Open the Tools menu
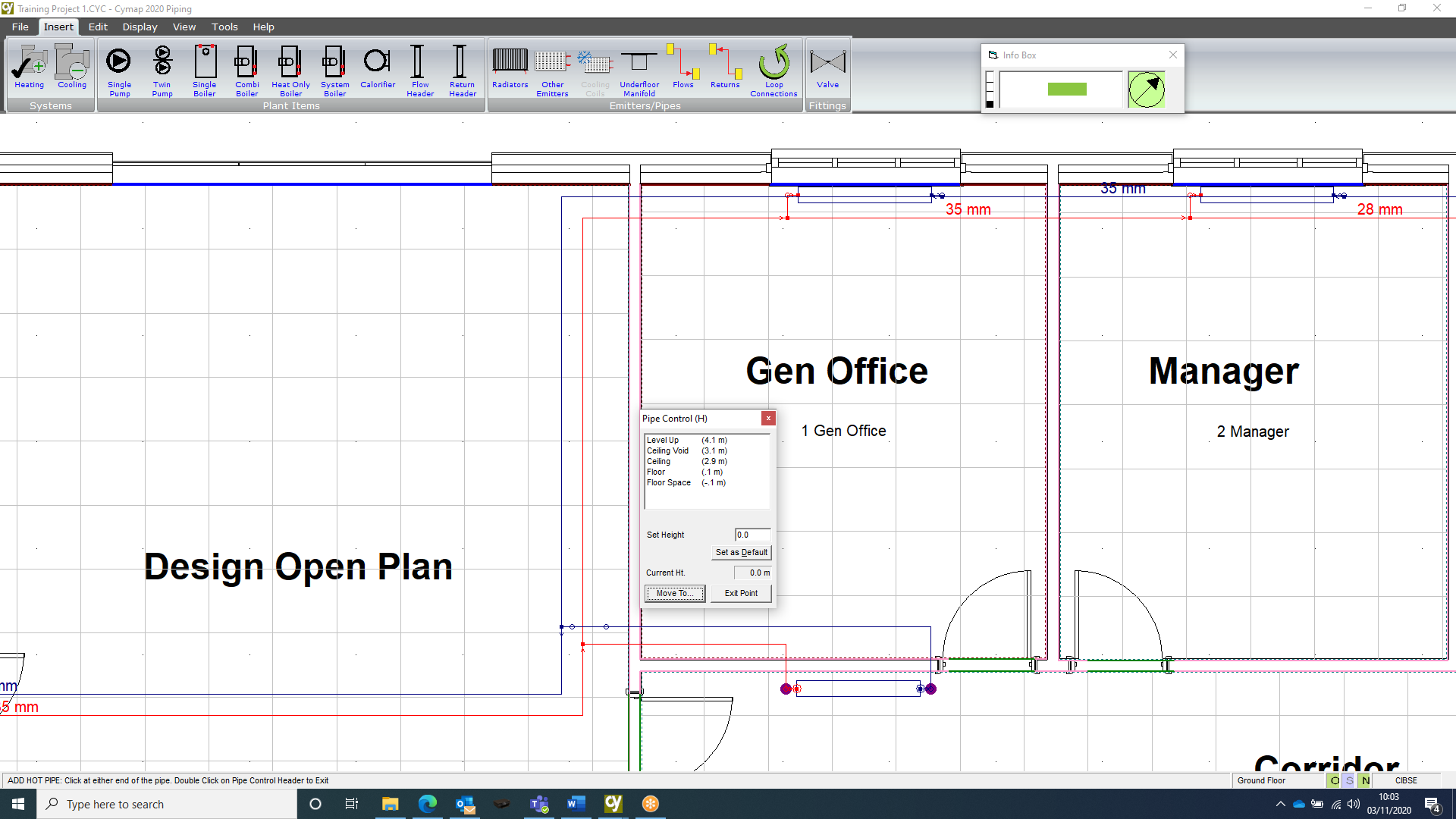The height and width of the screenshot is (819, 1456). (x=224, y=27)
